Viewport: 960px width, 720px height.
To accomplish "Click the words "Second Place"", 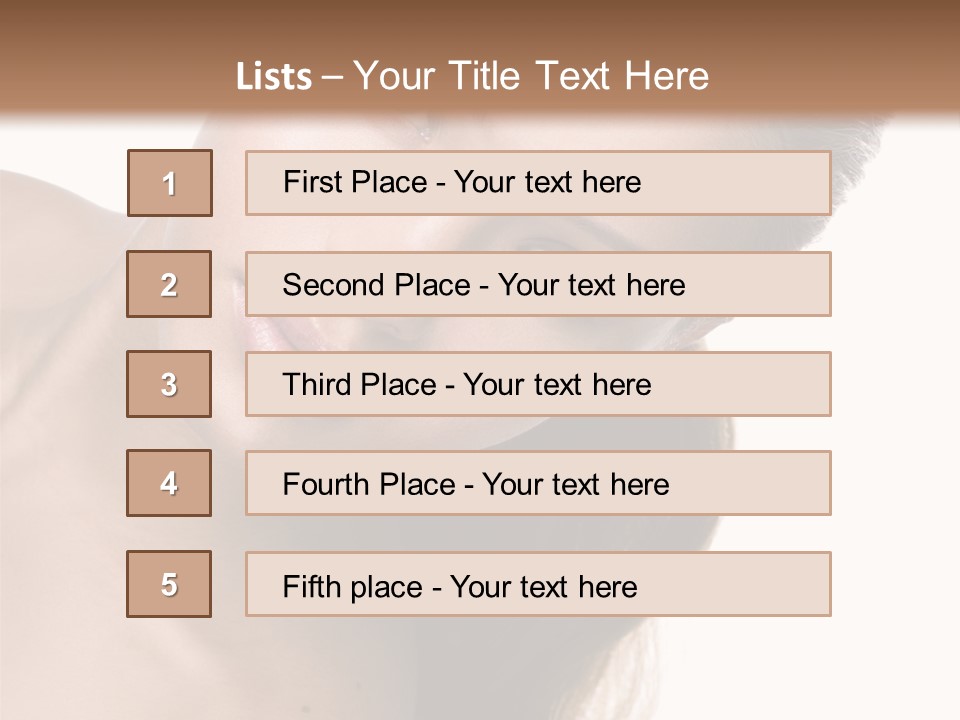I will click(376, 285).
